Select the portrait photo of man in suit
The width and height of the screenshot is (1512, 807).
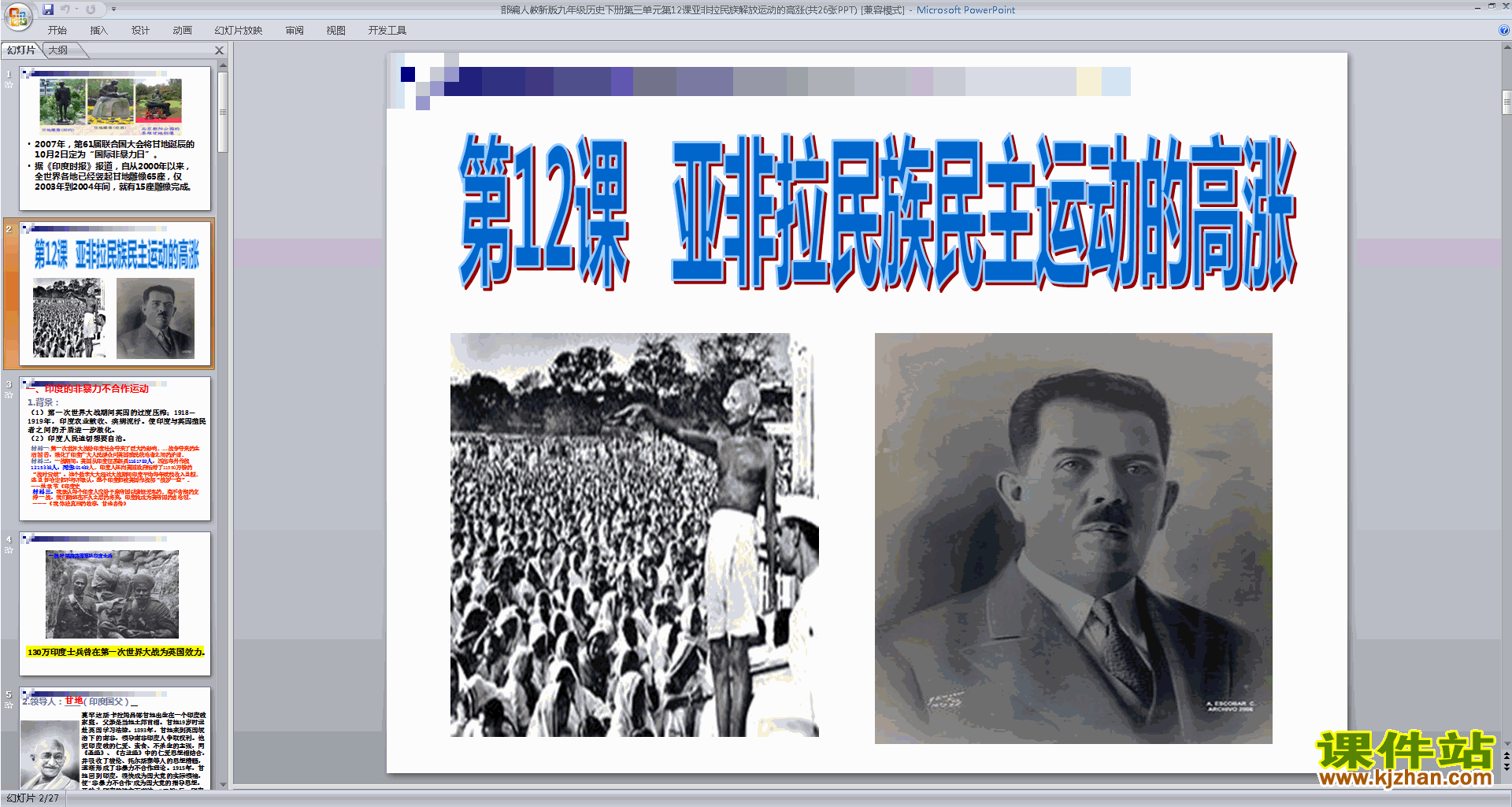point(1073,539)
